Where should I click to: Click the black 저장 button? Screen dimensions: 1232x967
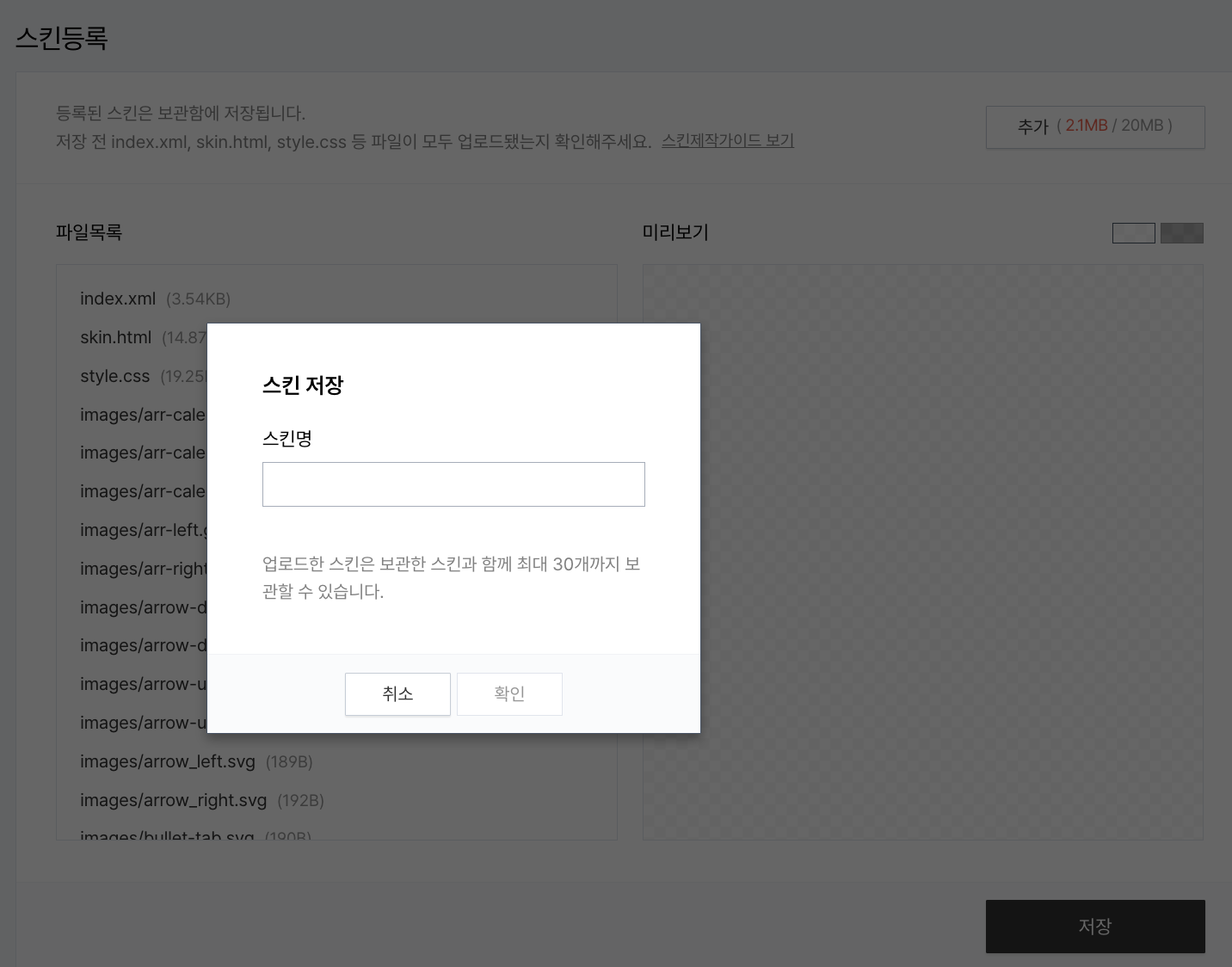1095,927
